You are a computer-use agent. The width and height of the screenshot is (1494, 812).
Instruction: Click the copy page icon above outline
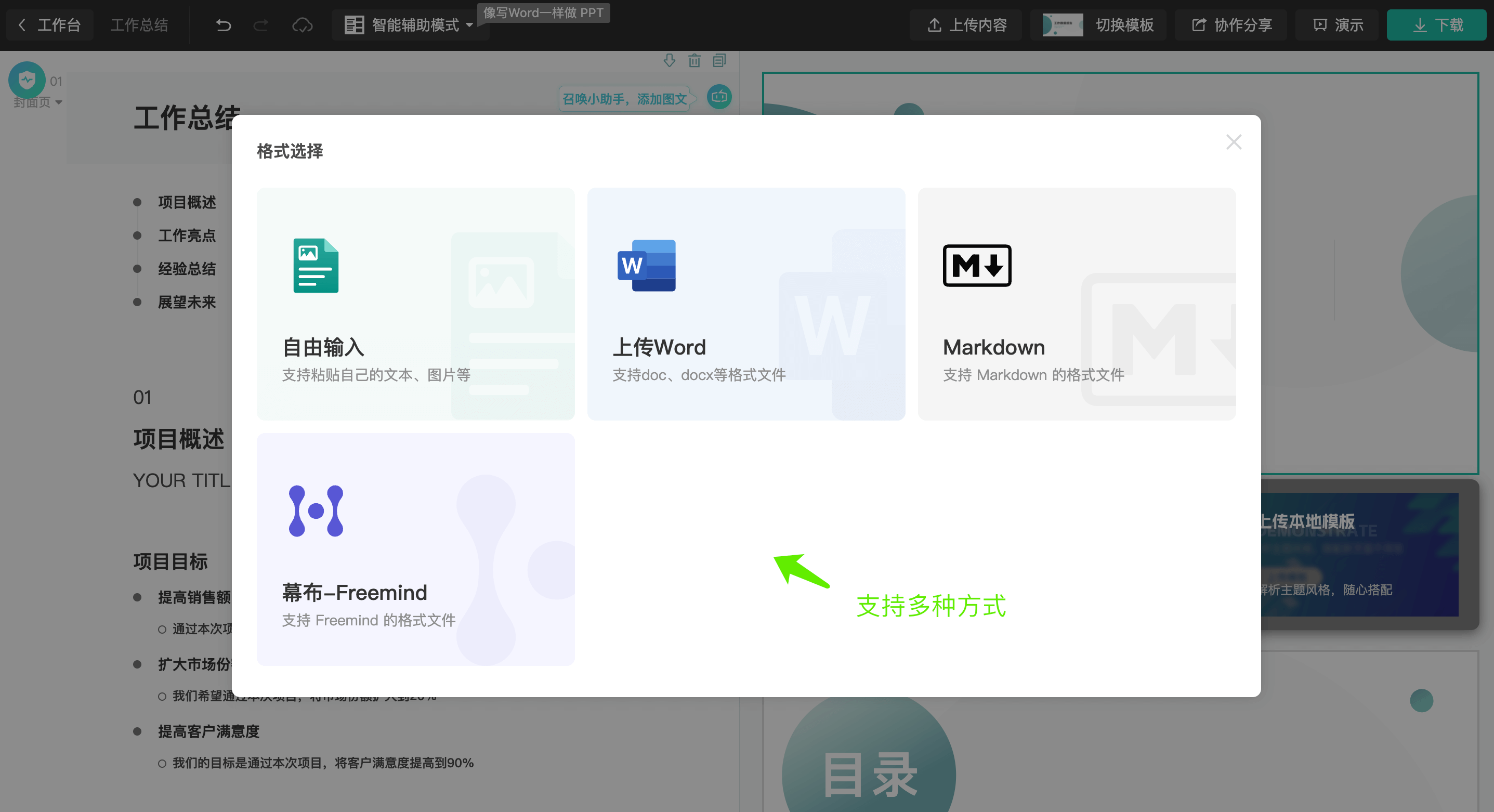click(x=719, y=60)
